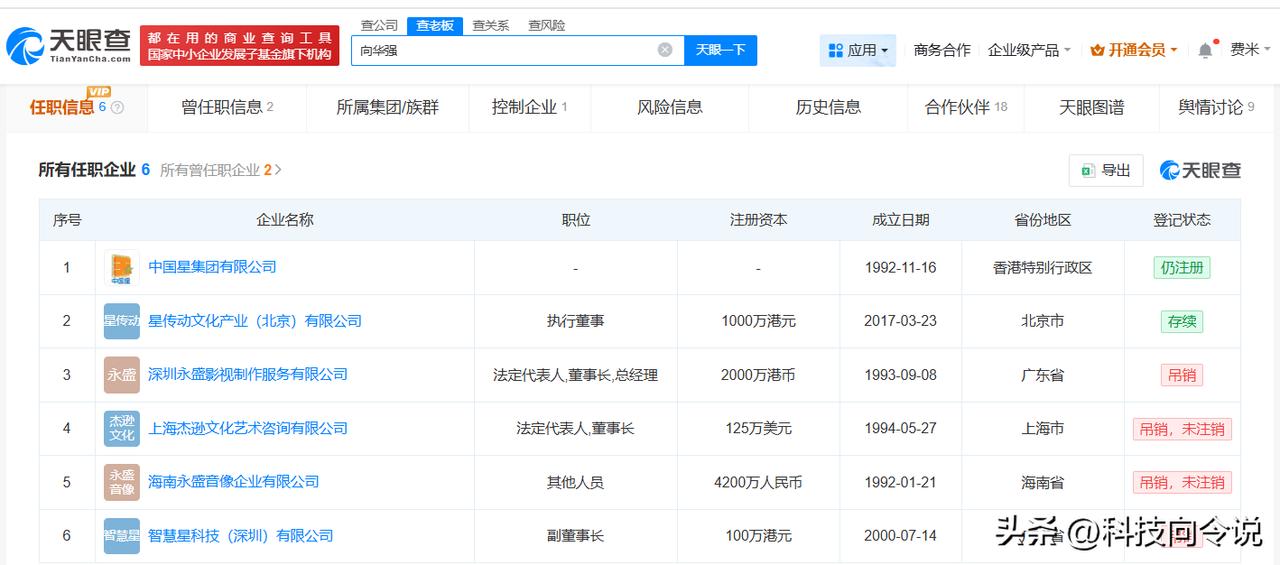Clear the search box with X icon
1280x565 pixels.
coord(665,50)
